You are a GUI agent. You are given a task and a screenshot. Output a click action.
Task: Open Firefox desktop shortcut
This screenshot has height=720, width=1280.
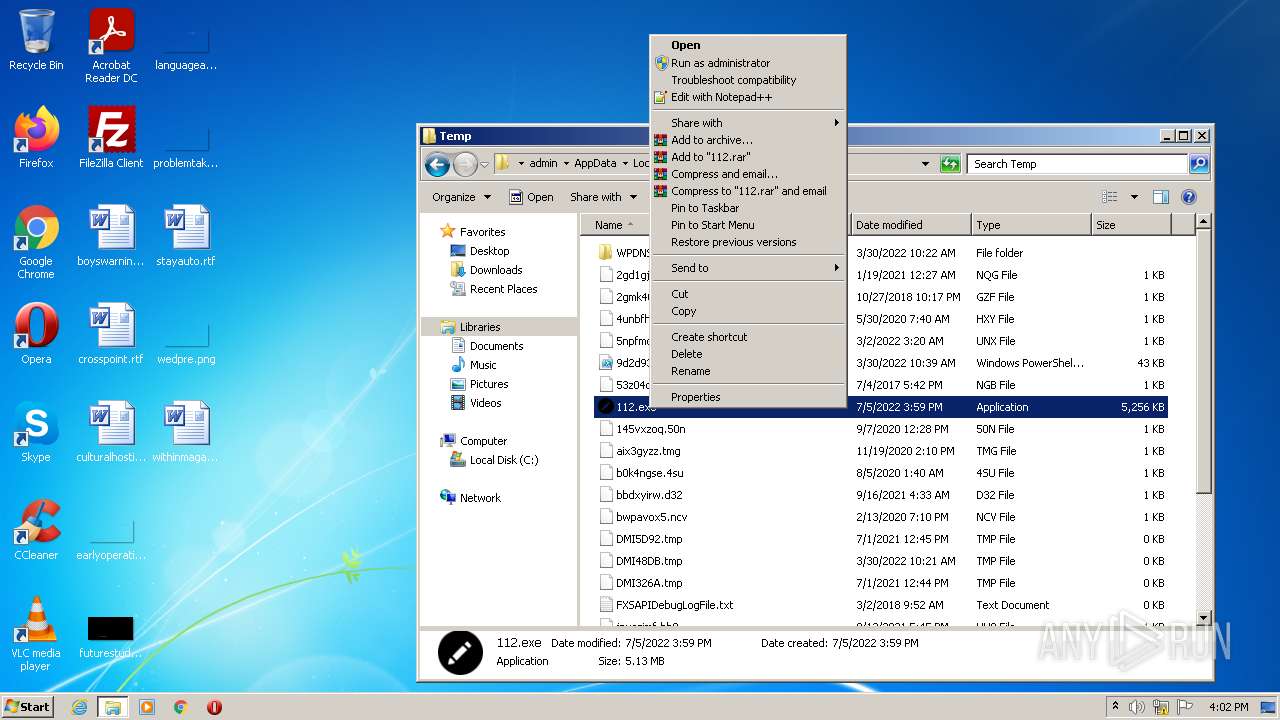pos(36,138)
